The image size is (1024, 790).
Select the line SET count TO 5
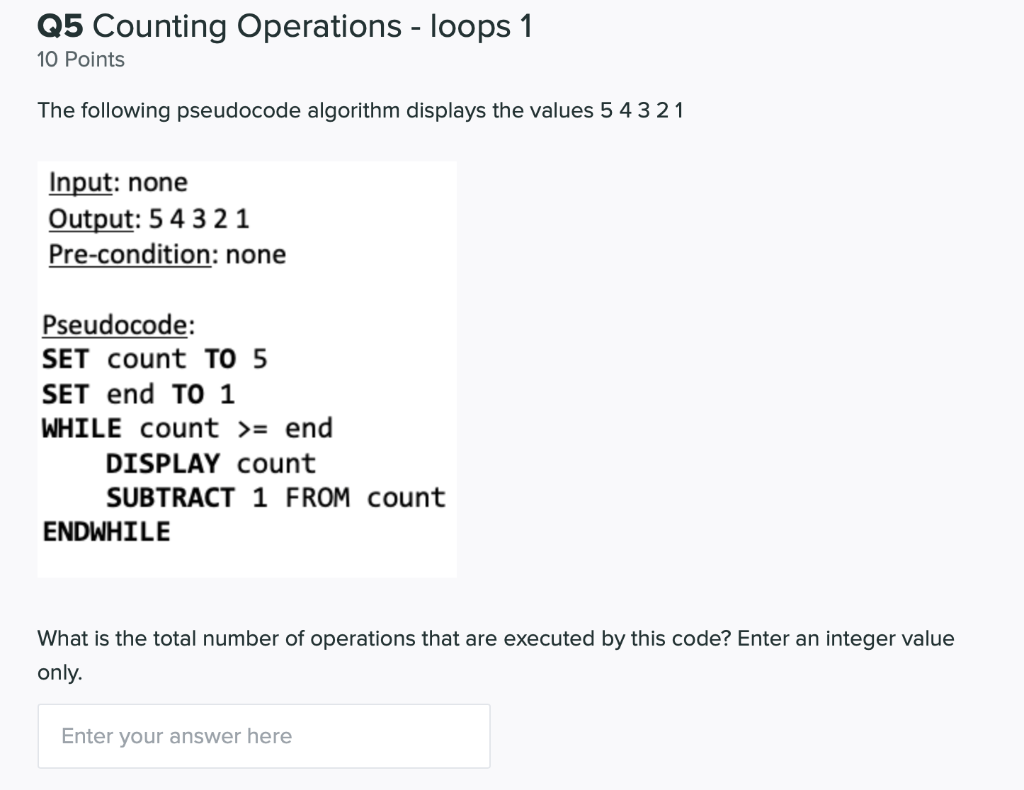[x=154, y=358]
